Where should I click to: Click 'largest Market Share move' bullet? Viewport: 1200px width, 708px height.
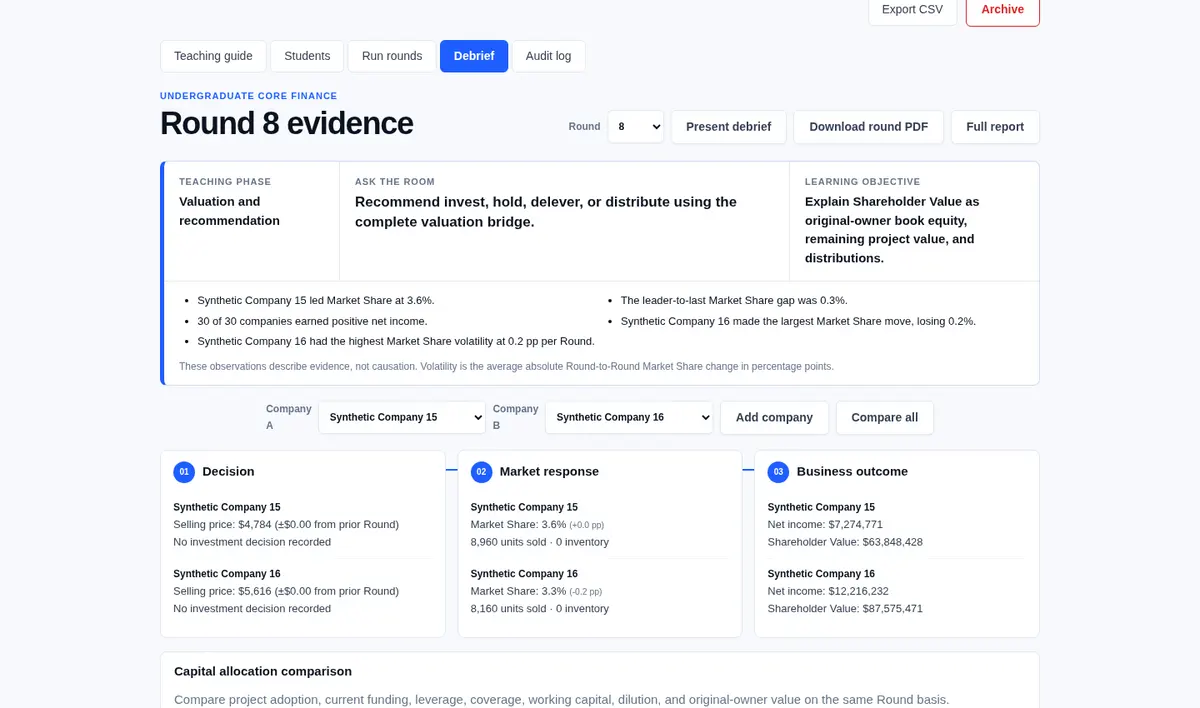[798, 321]
